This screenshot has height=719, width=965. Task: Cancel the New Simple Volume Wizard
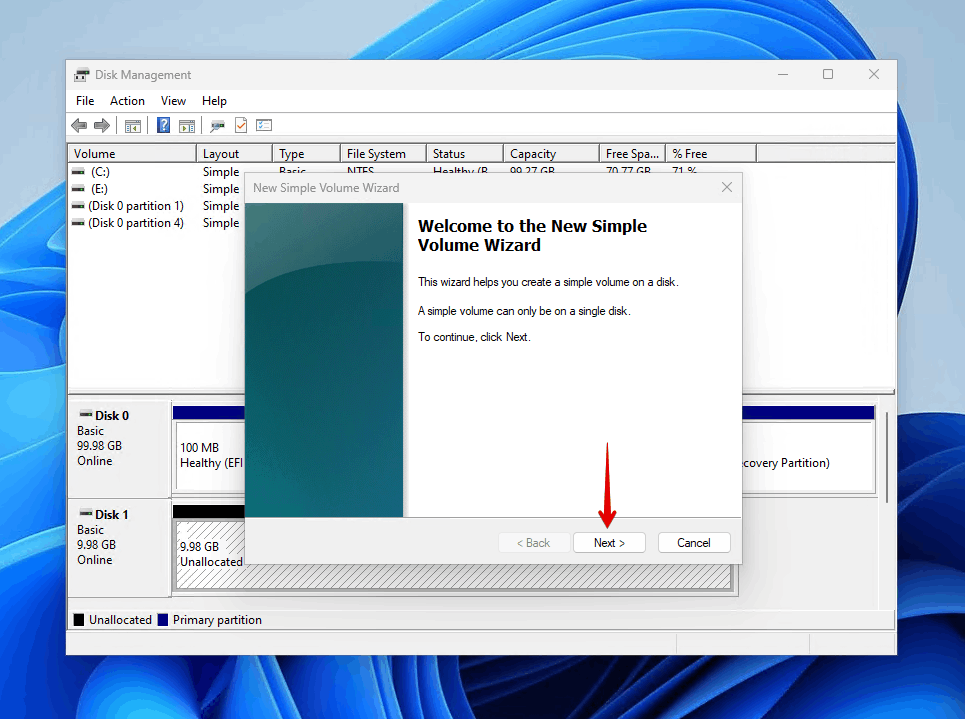click(694, 542)
